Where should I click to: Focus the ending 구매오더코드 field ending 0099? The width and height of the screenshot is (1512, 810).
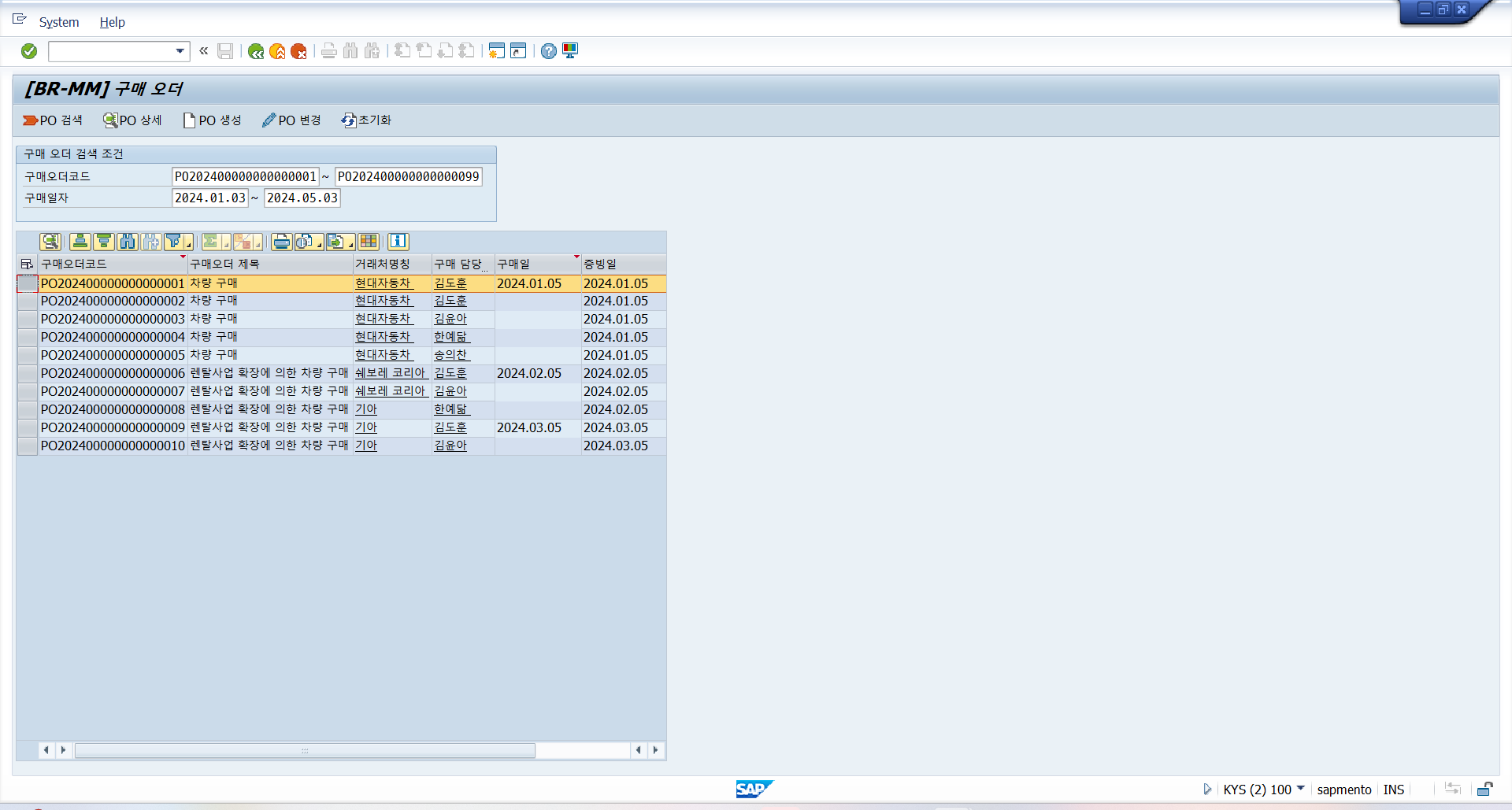409,177
